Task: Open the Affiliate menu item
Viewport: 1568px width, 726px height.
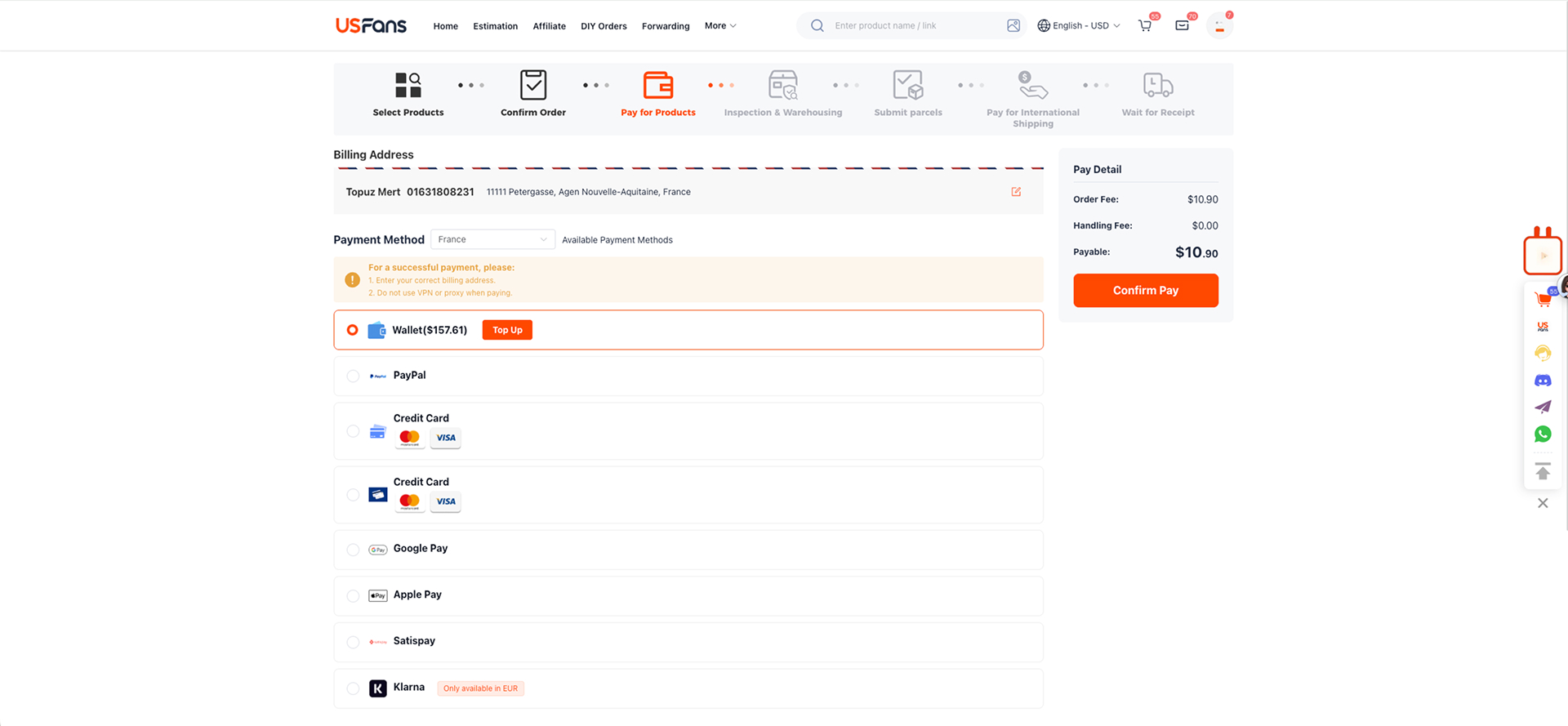Action: pos(549,26)
